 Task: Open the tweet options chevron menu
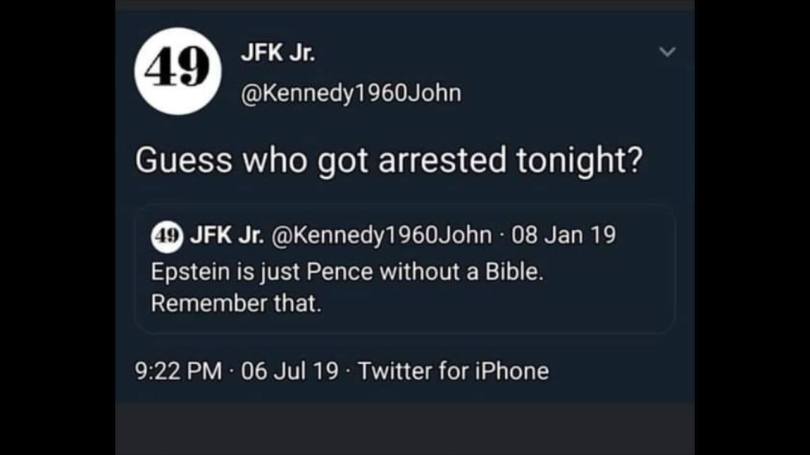pyautogui.click(x=667, y=52)
